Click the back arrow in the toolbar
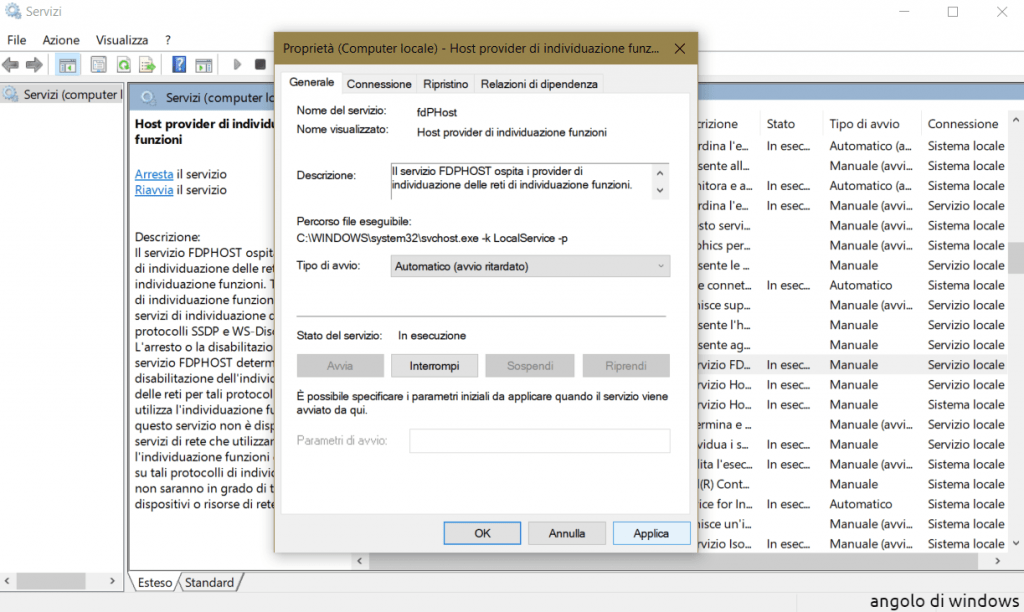The width and height of the screenshot is (1024, 612). click(11, 65)
